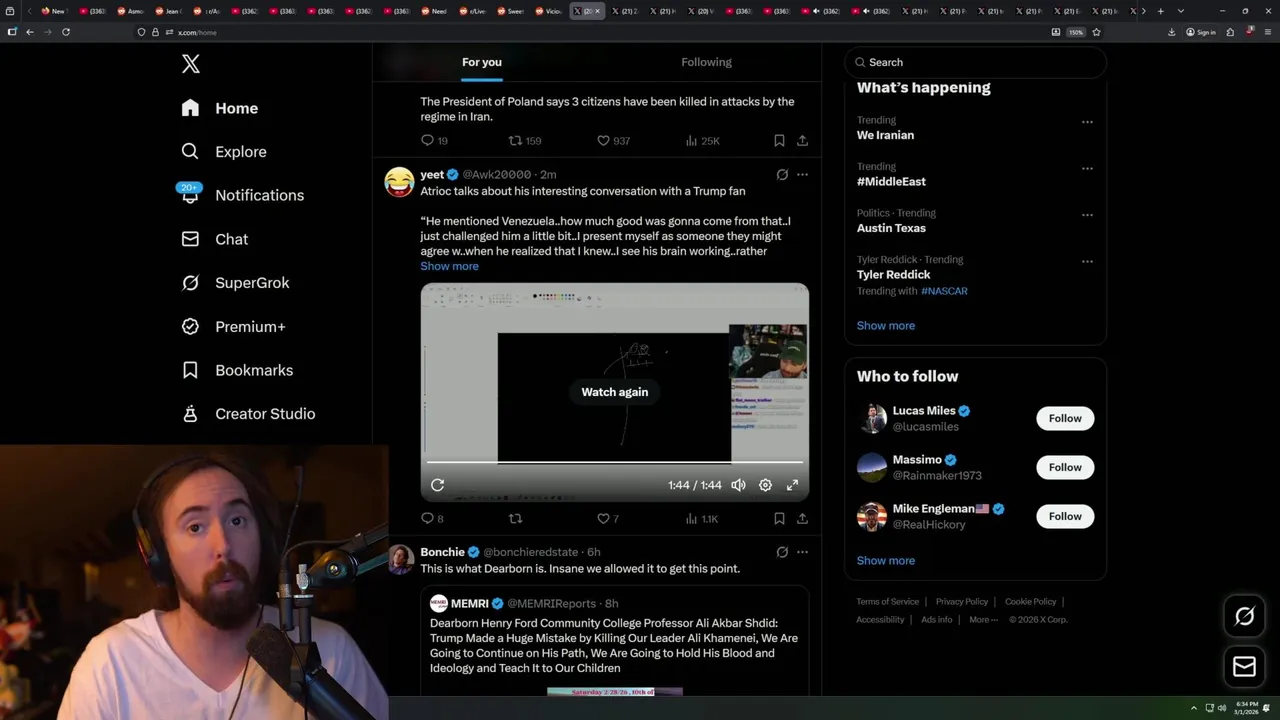Screen dimensions: 1280x720
Task: Click Grok icon on Bonchie's post
Action: (x=782, y=552)
